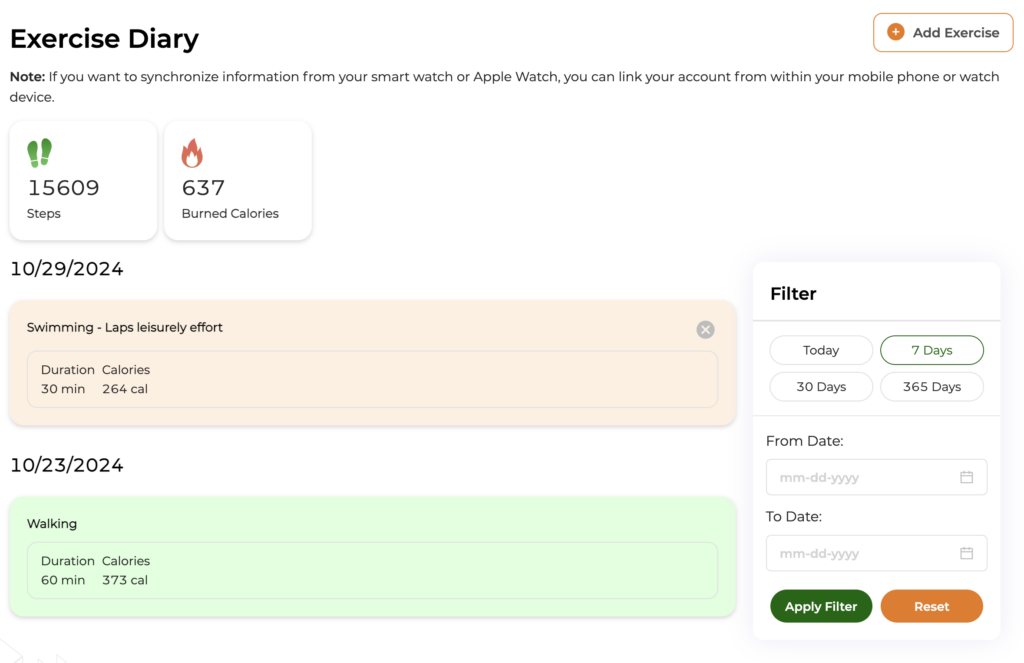Select the 30 Days filter option
This screenshot has width=1024, height=663.
pos(821,387)
